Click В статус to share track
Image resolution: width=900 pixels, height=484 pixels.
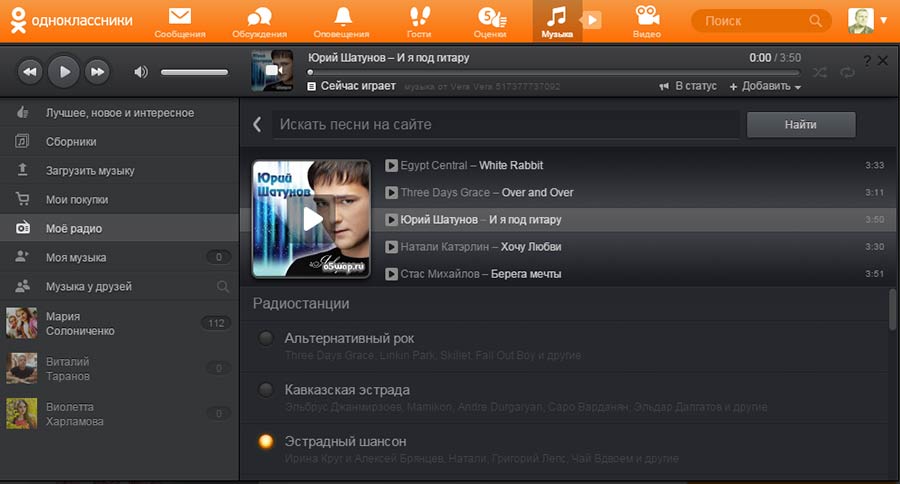[x=688, y=86]
